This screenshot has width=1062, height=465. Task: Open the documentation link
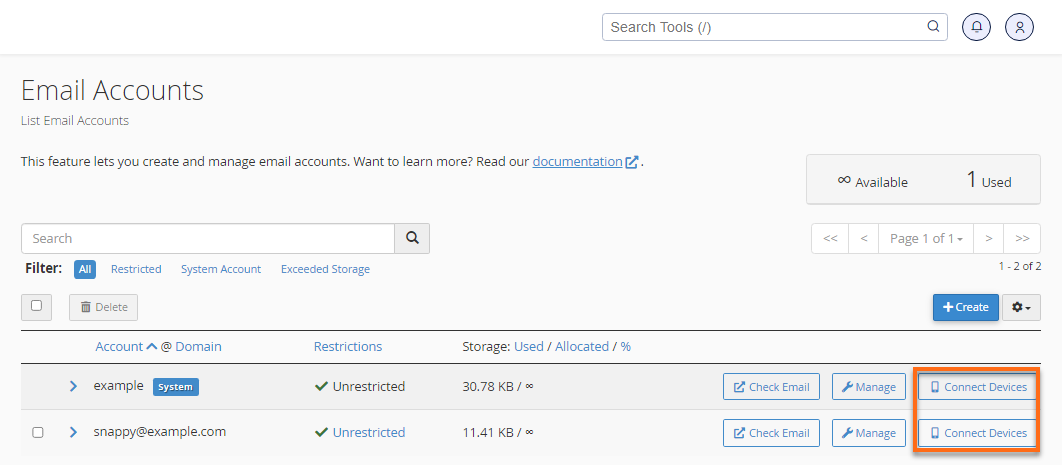tap(577, 161)
